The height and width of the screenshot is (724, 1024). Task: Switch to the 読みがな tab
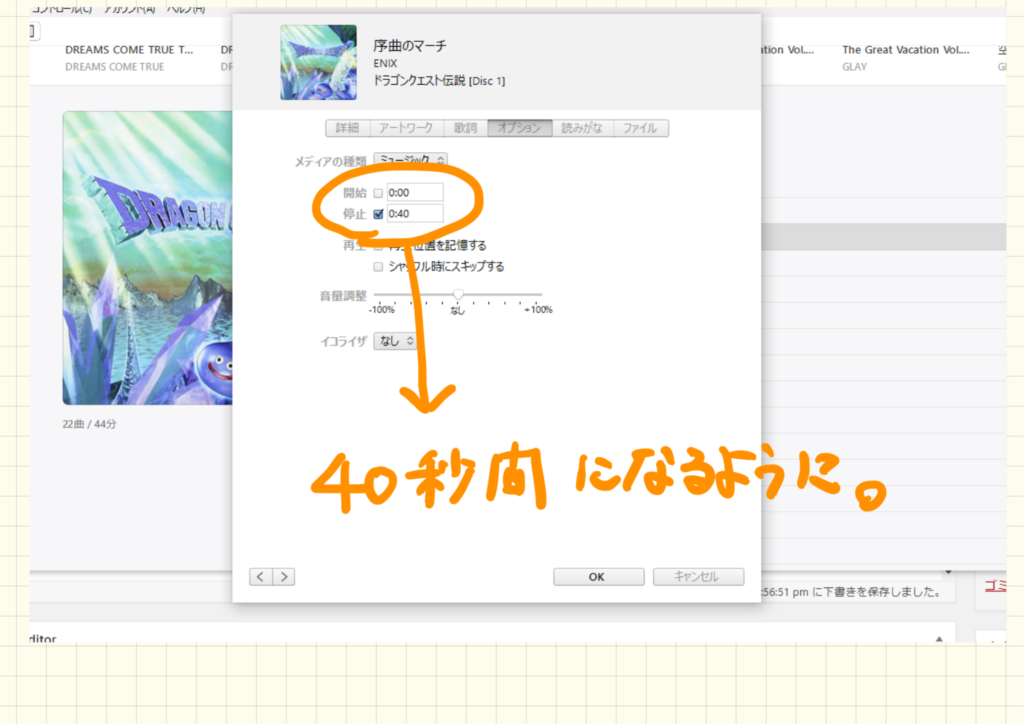583,128
